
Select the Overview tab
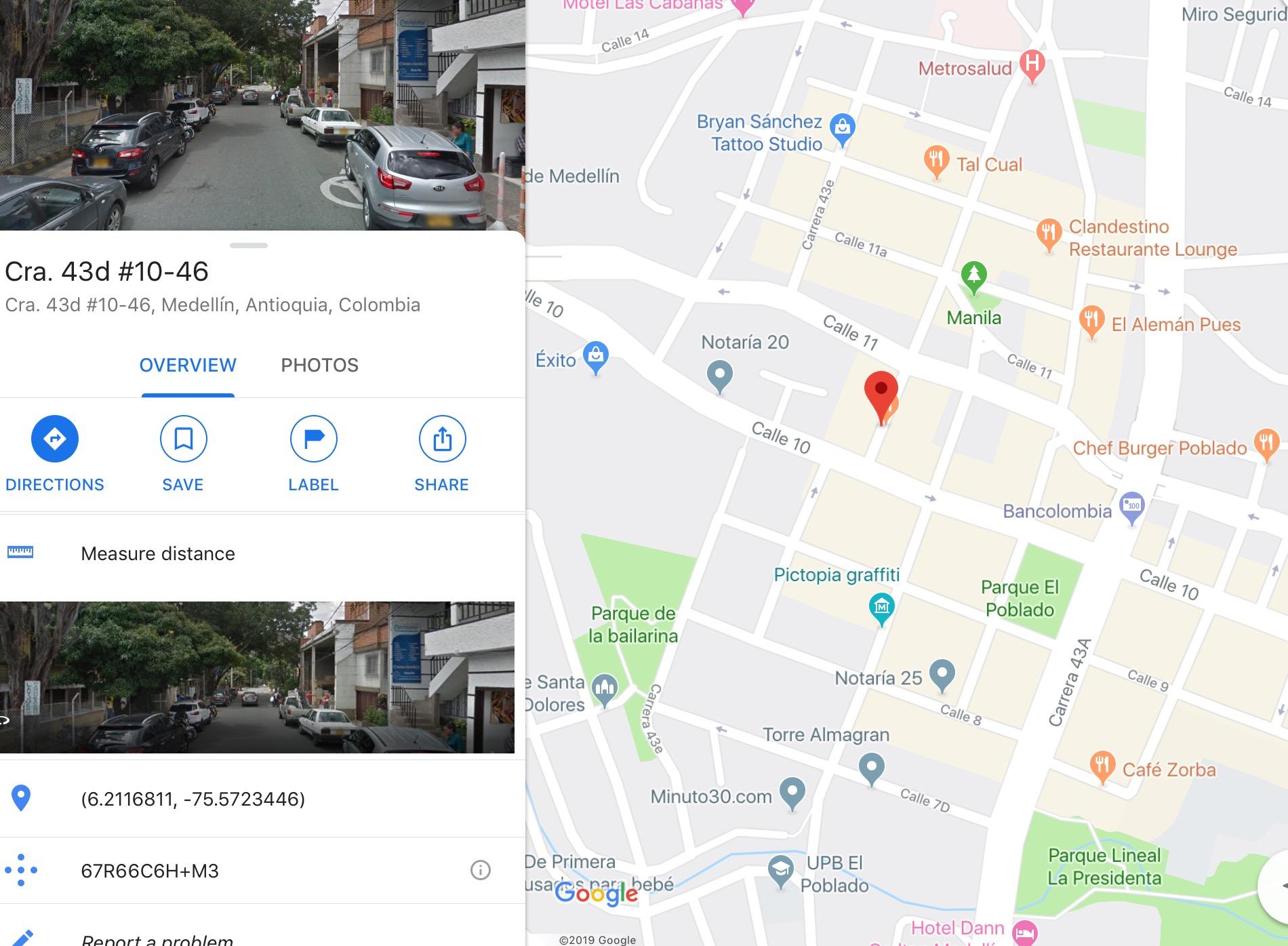click(188, 366)
